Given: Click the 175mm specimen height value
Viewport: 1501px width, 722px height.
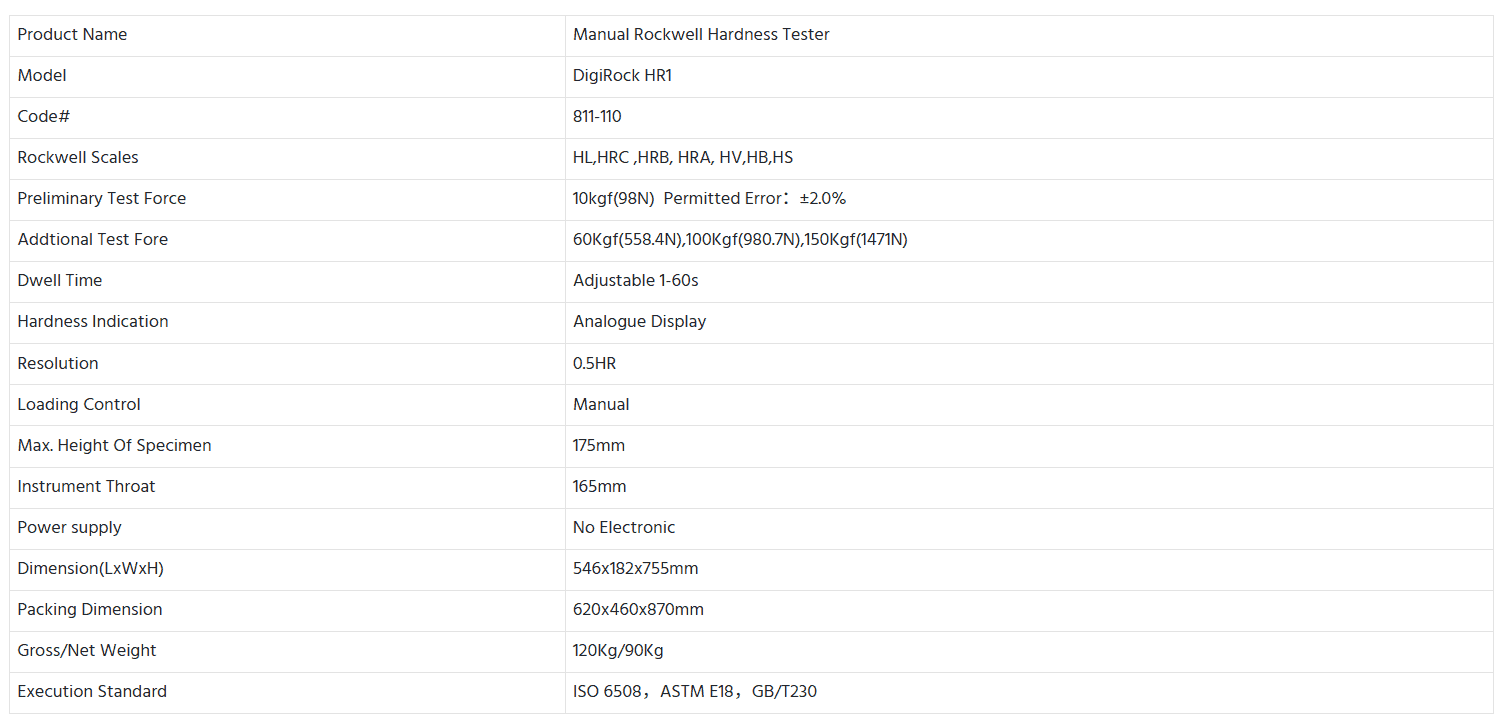Looking at the screenshot, I should point(599,446).
